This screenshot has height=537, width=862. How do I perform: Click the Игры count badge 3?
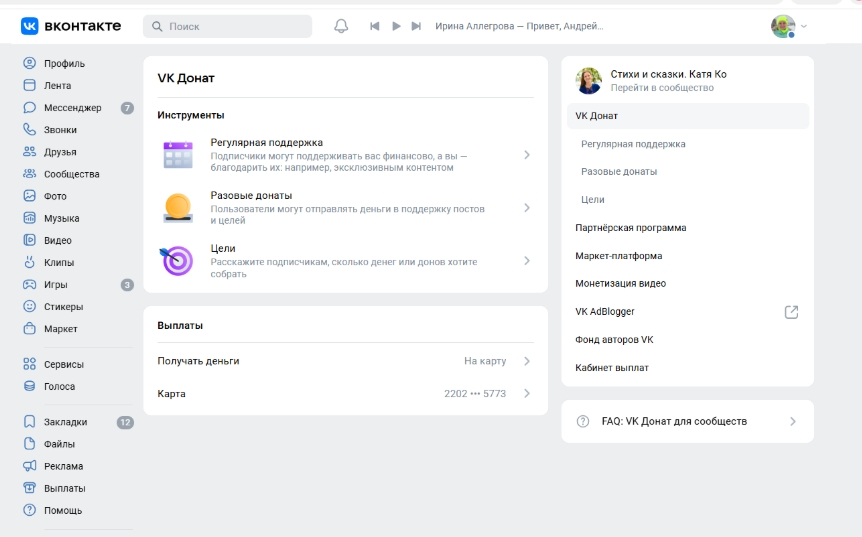[x=127, y=285]
